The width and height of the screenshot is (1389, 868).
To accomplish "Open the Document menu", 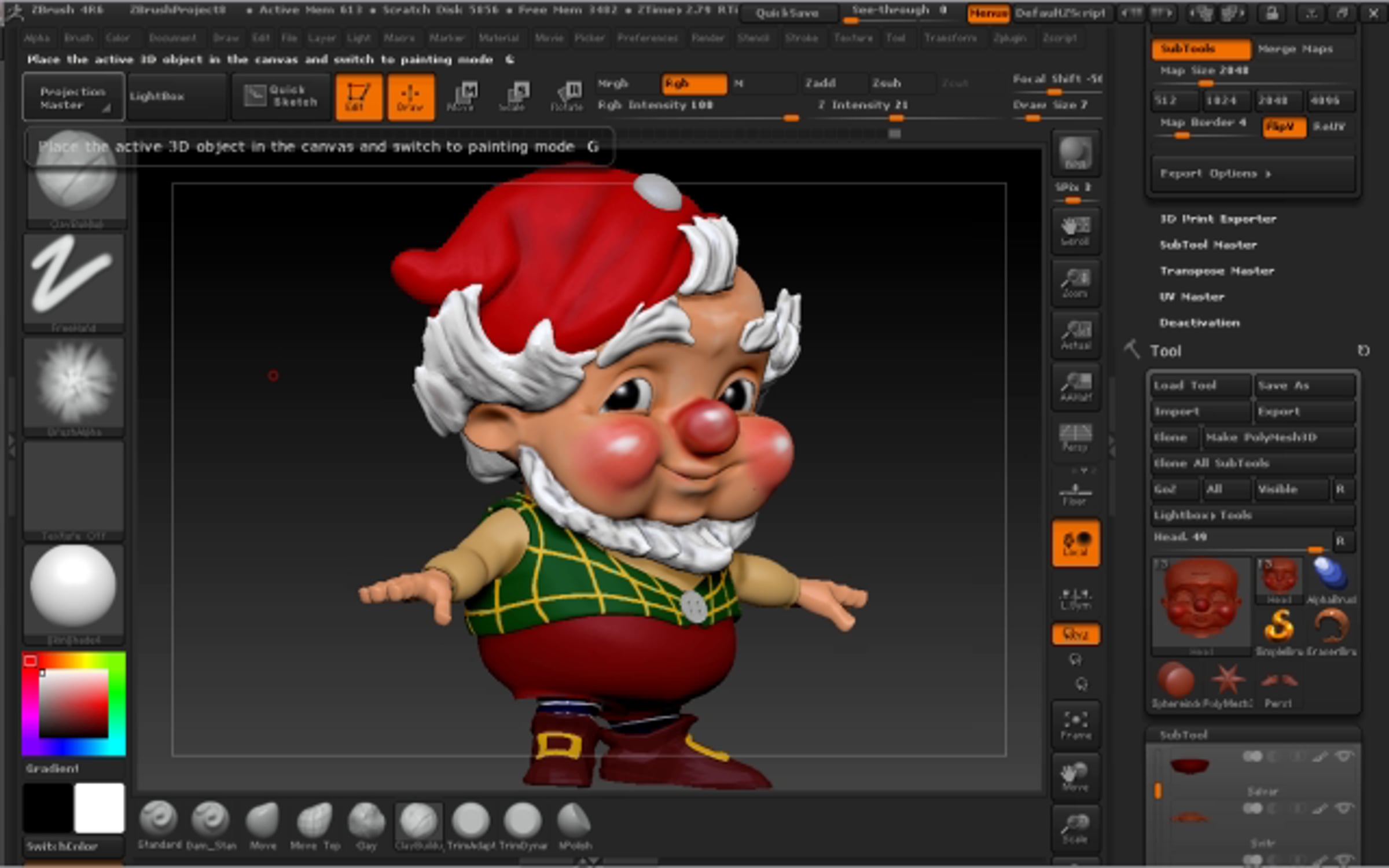I will 172,38.
